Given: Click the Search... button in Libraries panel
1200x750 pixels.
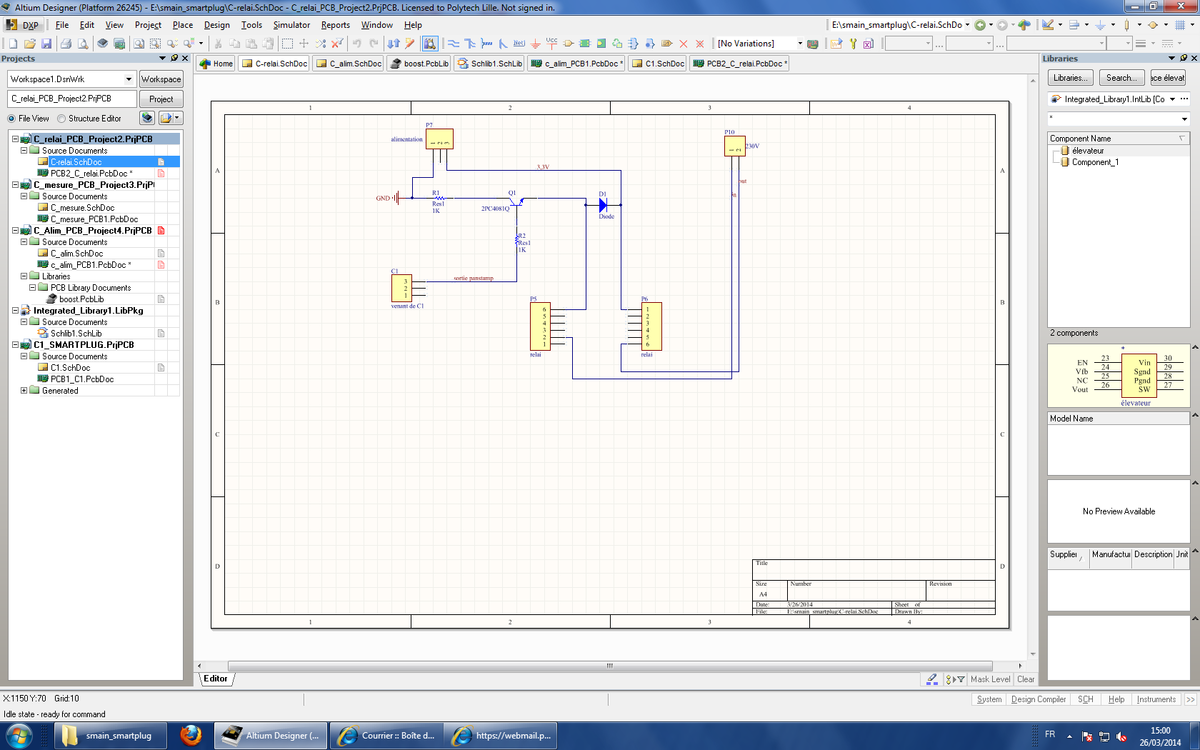Looking at the screenshot, I should (1120, 78).
